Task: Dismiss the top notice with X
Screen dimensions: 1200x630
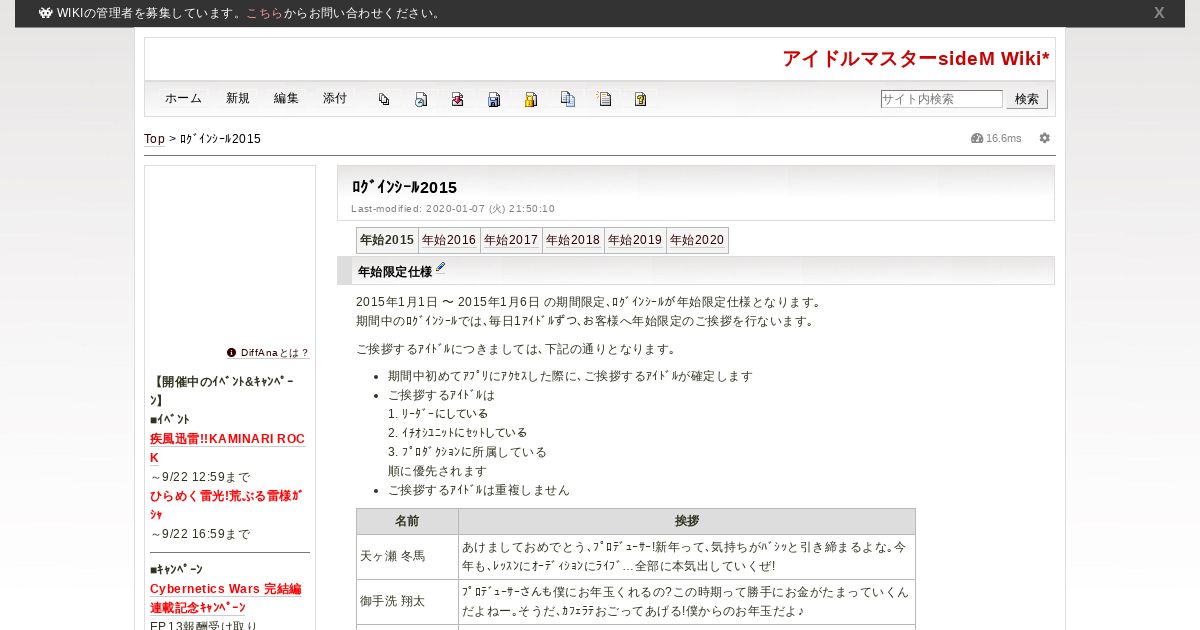Action: click(x=1159, y=13)
